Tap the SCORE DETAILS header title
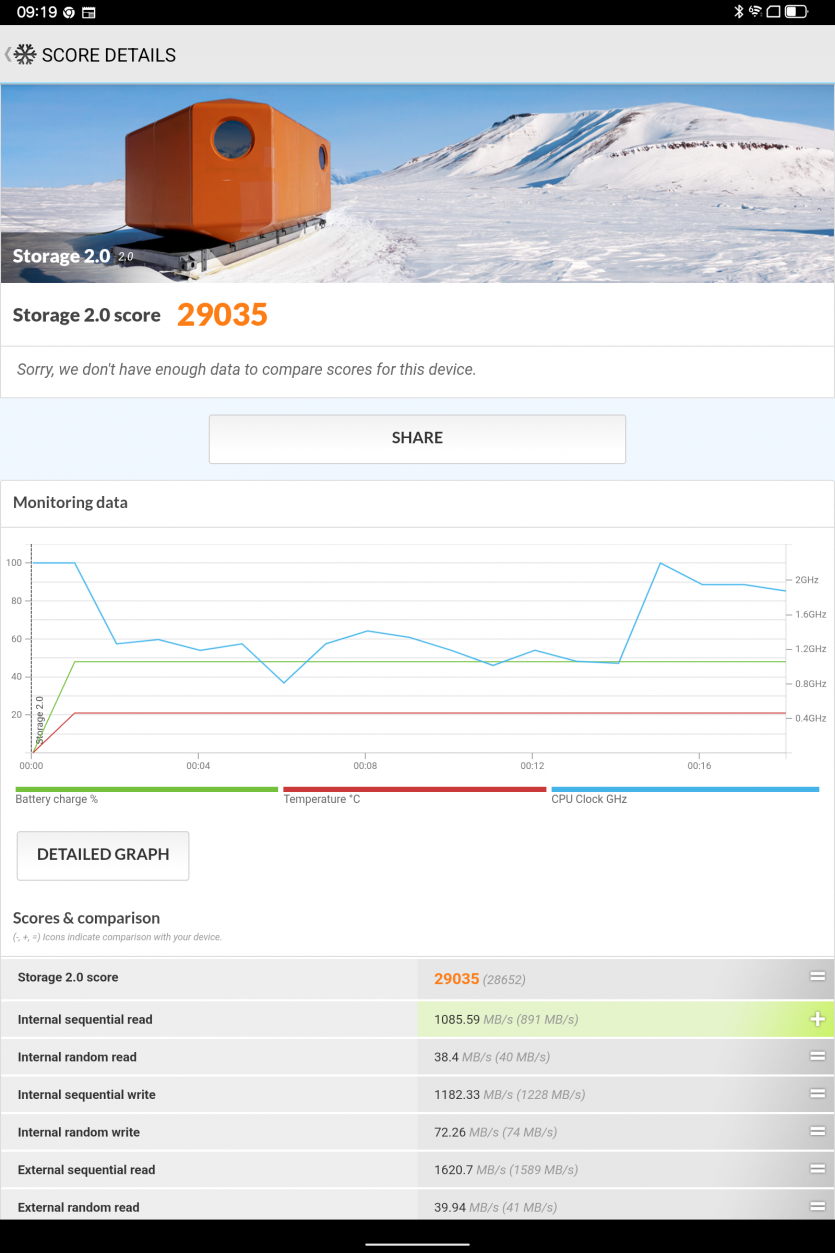 click(108, 55)
